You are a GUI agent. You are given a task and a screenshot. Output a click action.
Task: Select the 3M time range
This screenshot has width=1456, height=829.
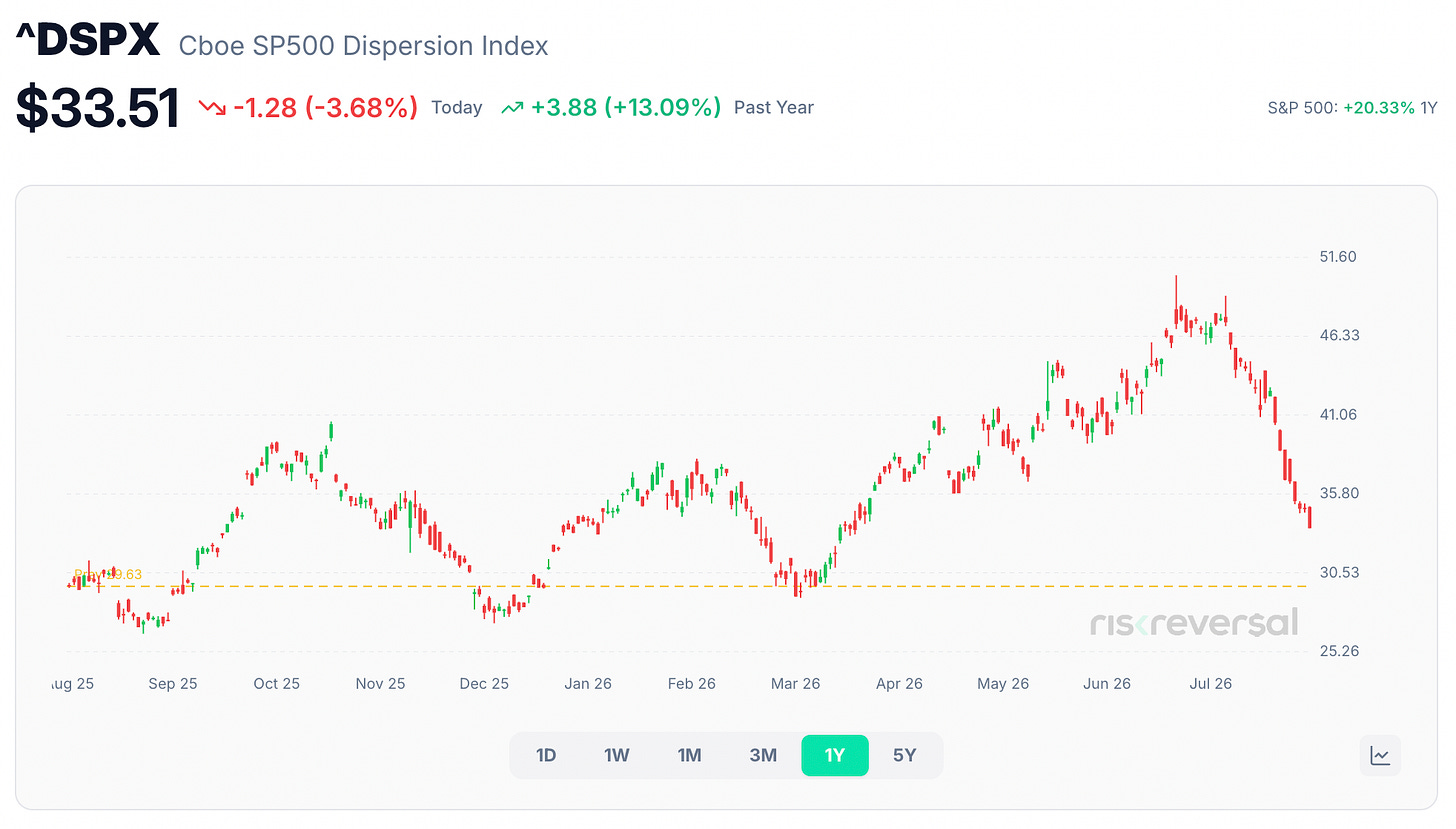(763, 755)
